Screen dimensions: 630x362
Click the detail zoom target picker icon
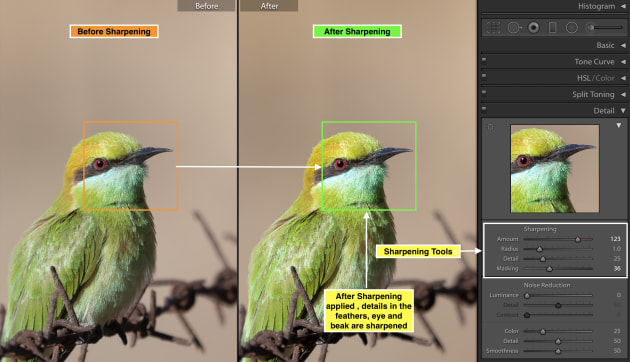490,127
